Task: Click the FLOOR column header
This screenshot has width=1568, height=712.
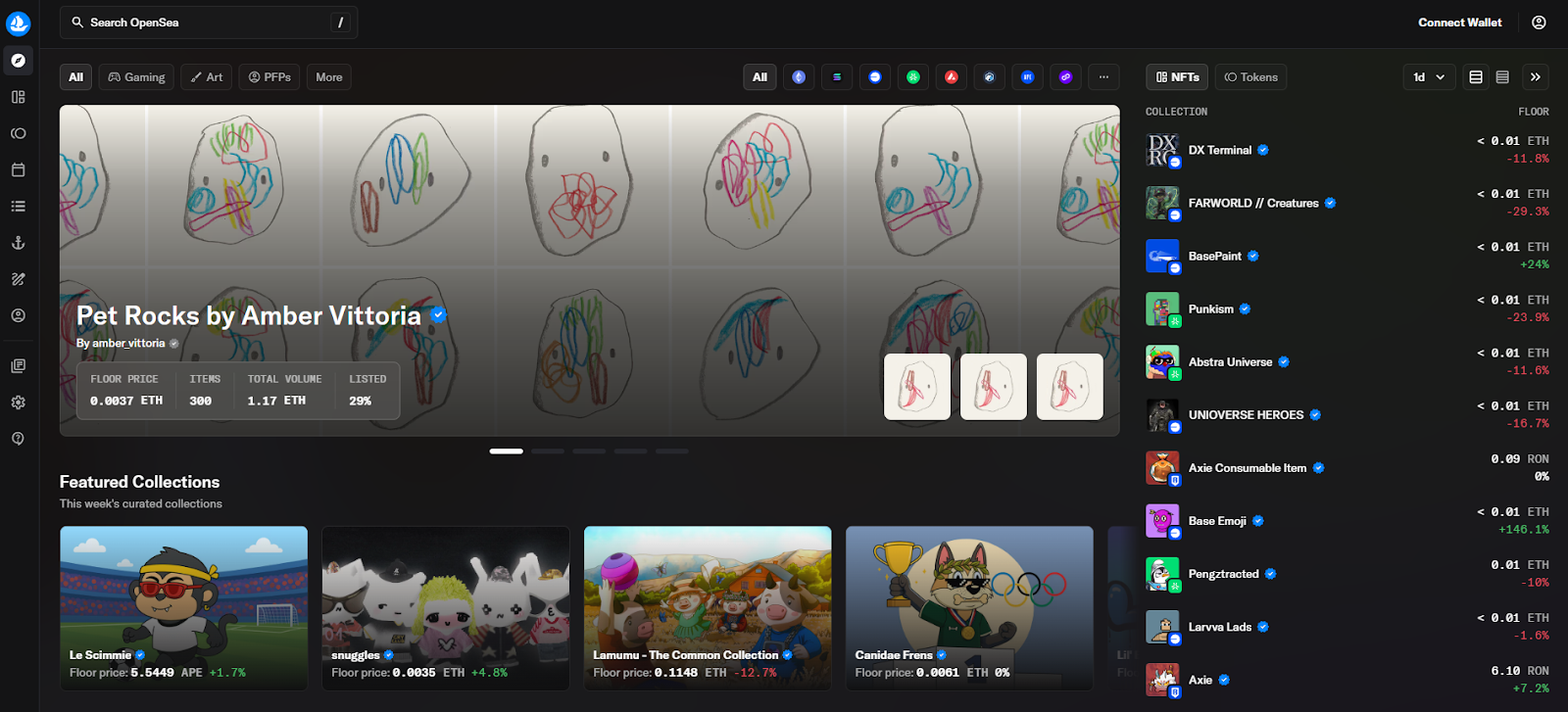Action: tap(1534, 112)
